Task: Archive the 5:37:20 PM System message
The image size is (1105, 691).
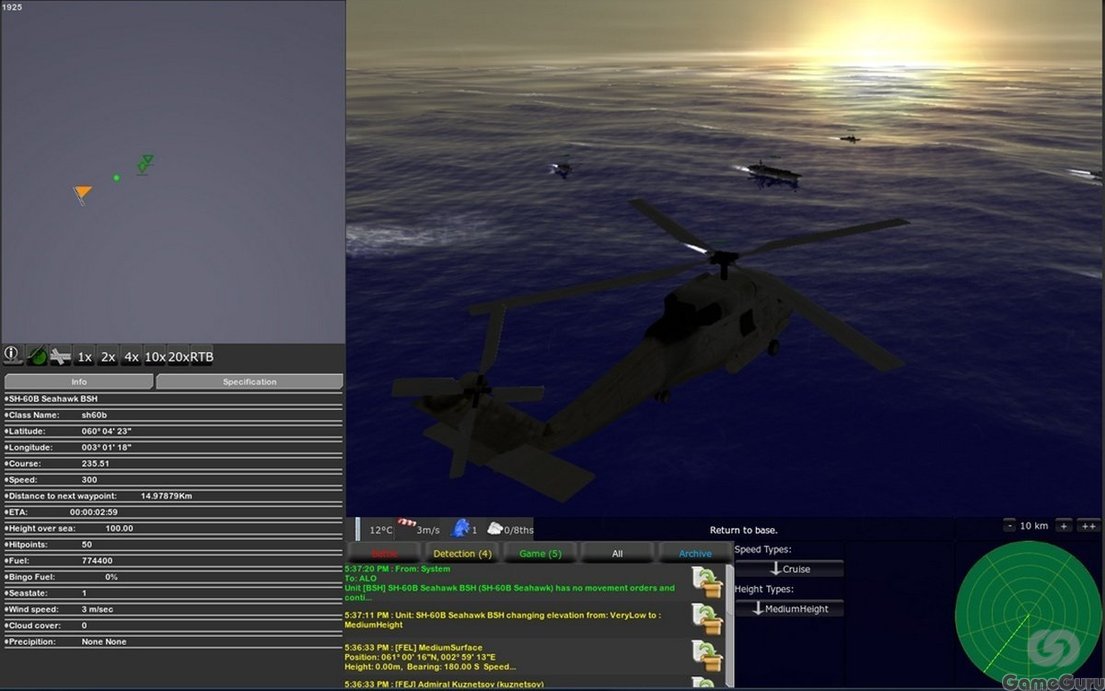Action: 707,582
